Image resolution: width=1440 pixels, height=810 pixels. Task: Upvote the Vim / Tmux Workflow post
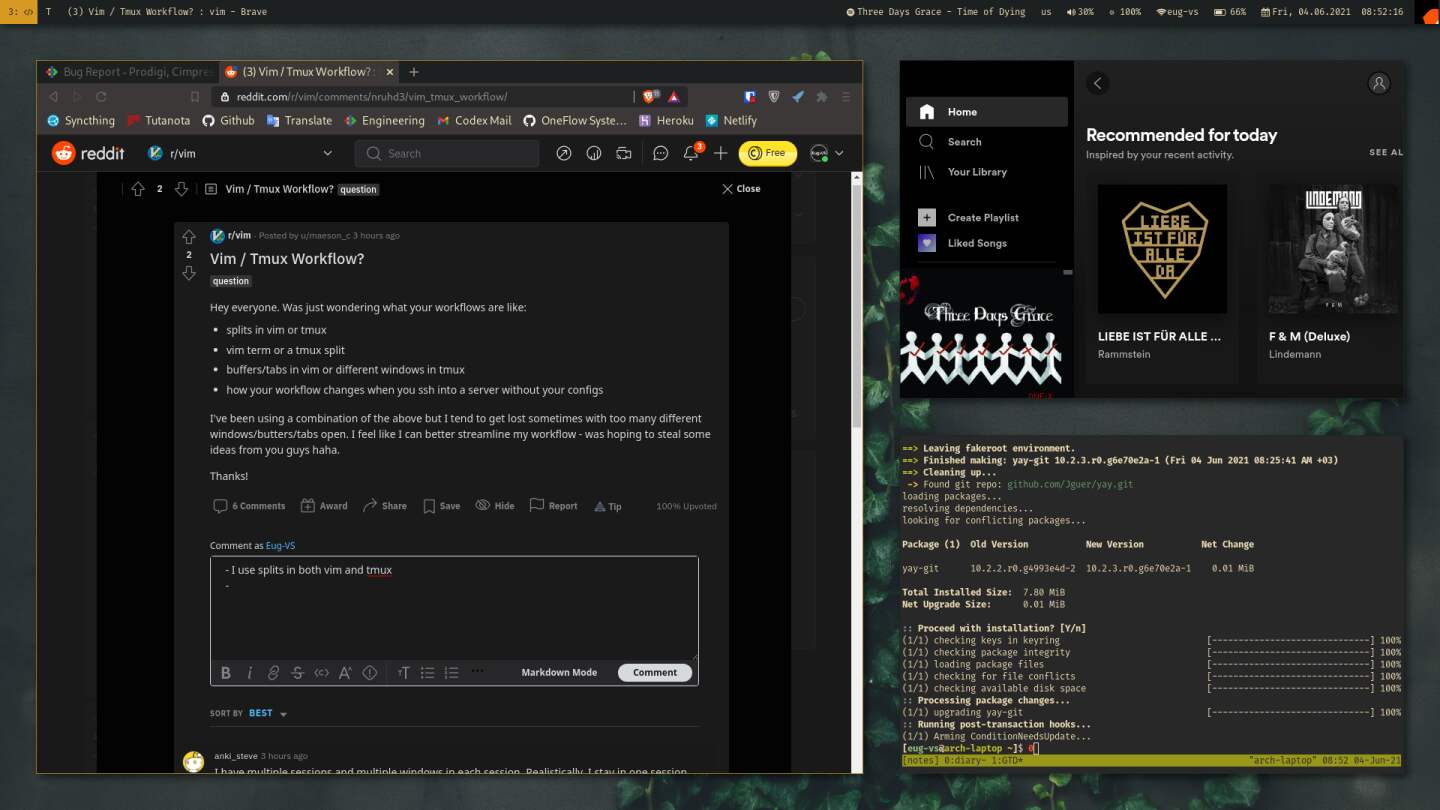[189, 237]
